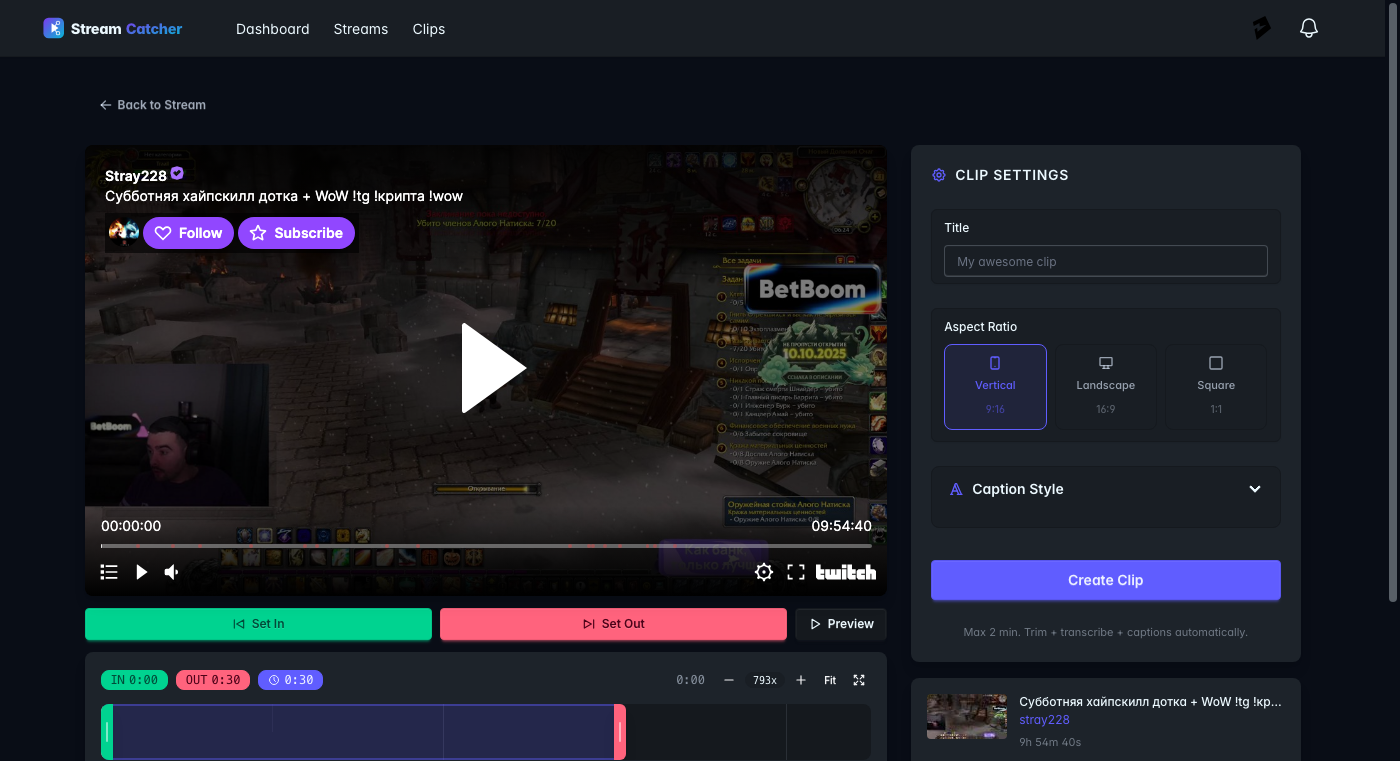Click the video settings gear icon
This screenshot has height=761, width=1400.
coord(764,572)
